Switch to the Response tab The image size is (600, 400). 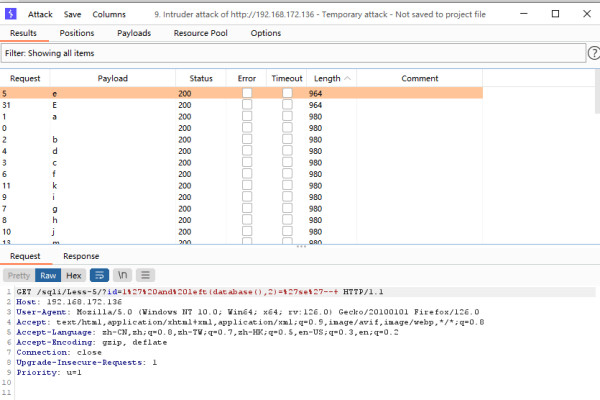click(81, 256)
